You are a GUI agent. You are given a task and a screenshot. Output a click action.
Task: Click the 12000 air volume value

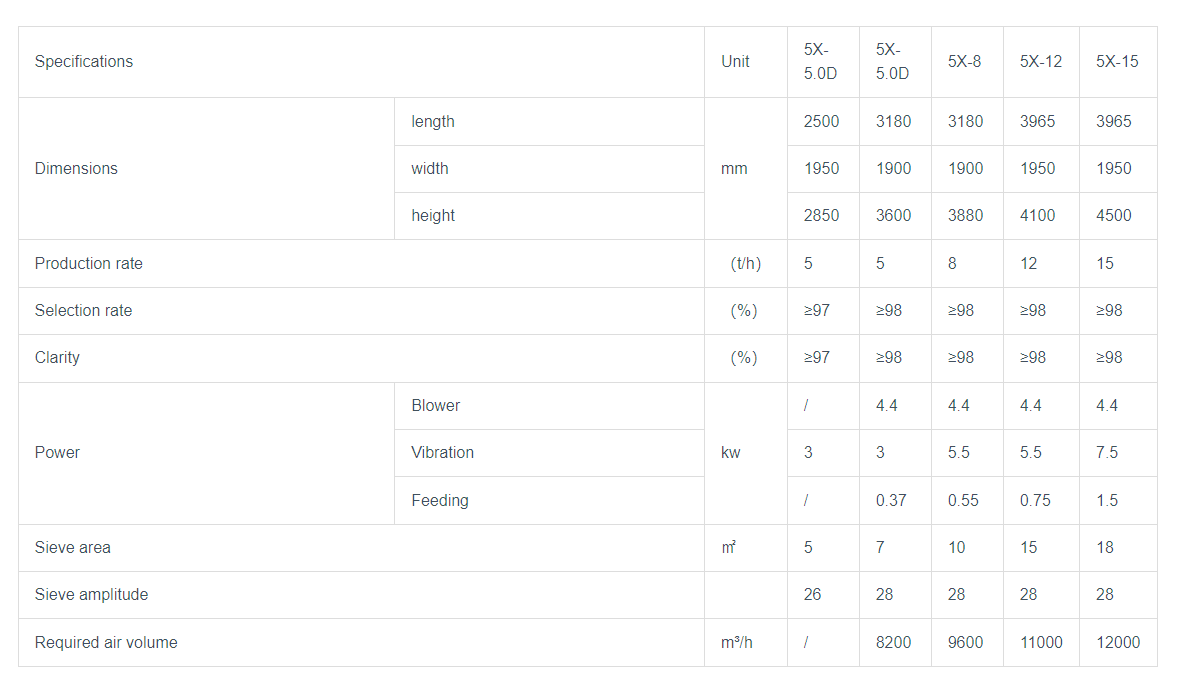click(x=1118, y=643)
